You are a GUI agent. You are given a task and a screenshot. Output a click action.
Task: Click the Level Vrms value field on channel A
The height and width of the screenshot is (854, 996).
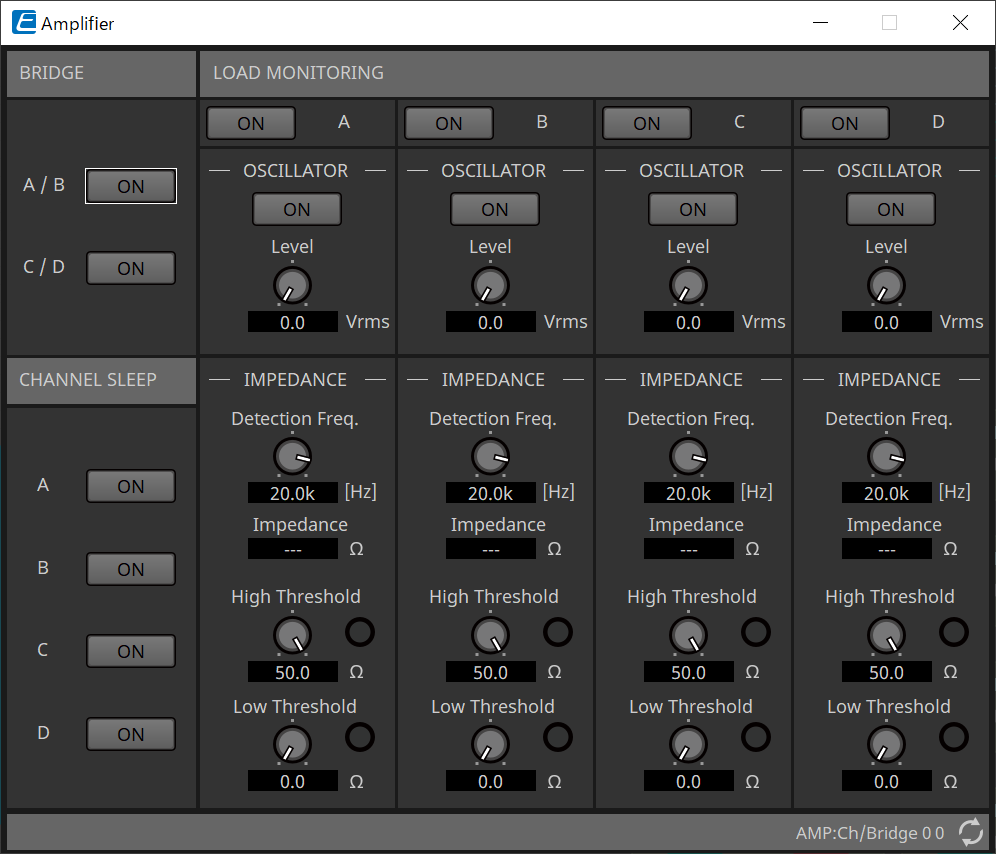point(292,321)
